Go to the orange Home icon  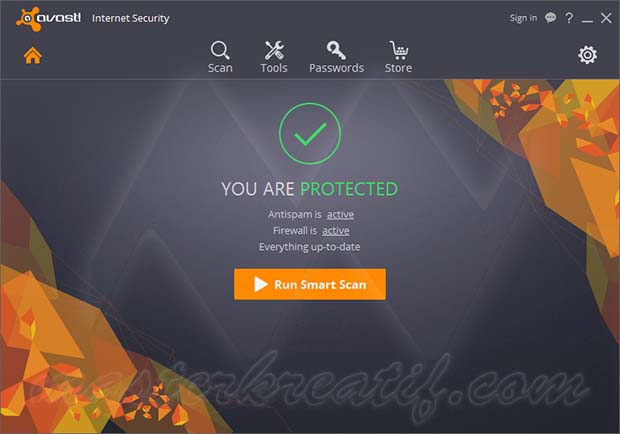pos(33,55)
